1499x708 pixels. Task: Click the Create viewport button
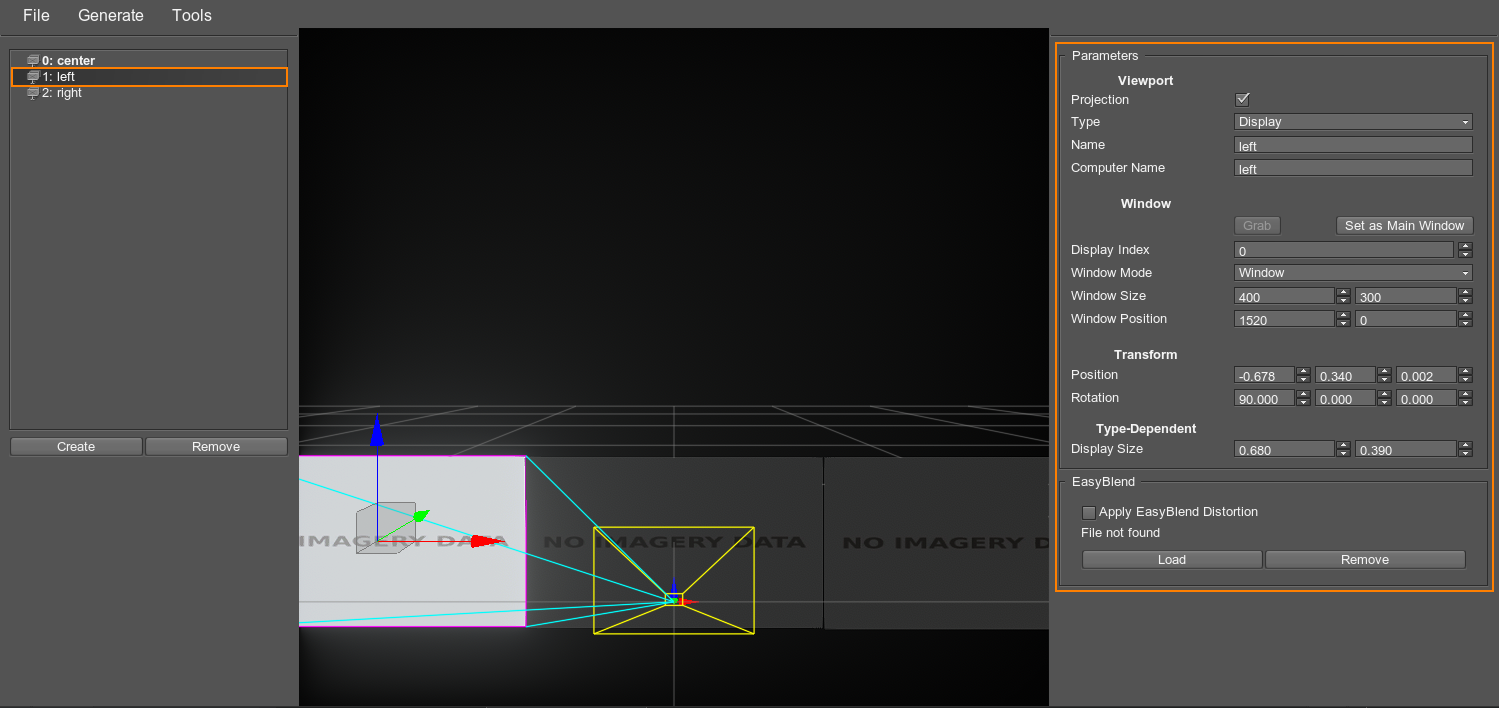point(76,447)
